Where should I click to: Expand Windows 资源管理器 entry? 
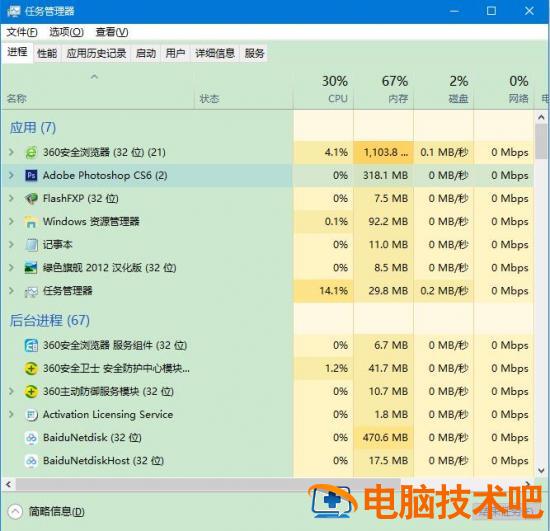coord(11,222)
